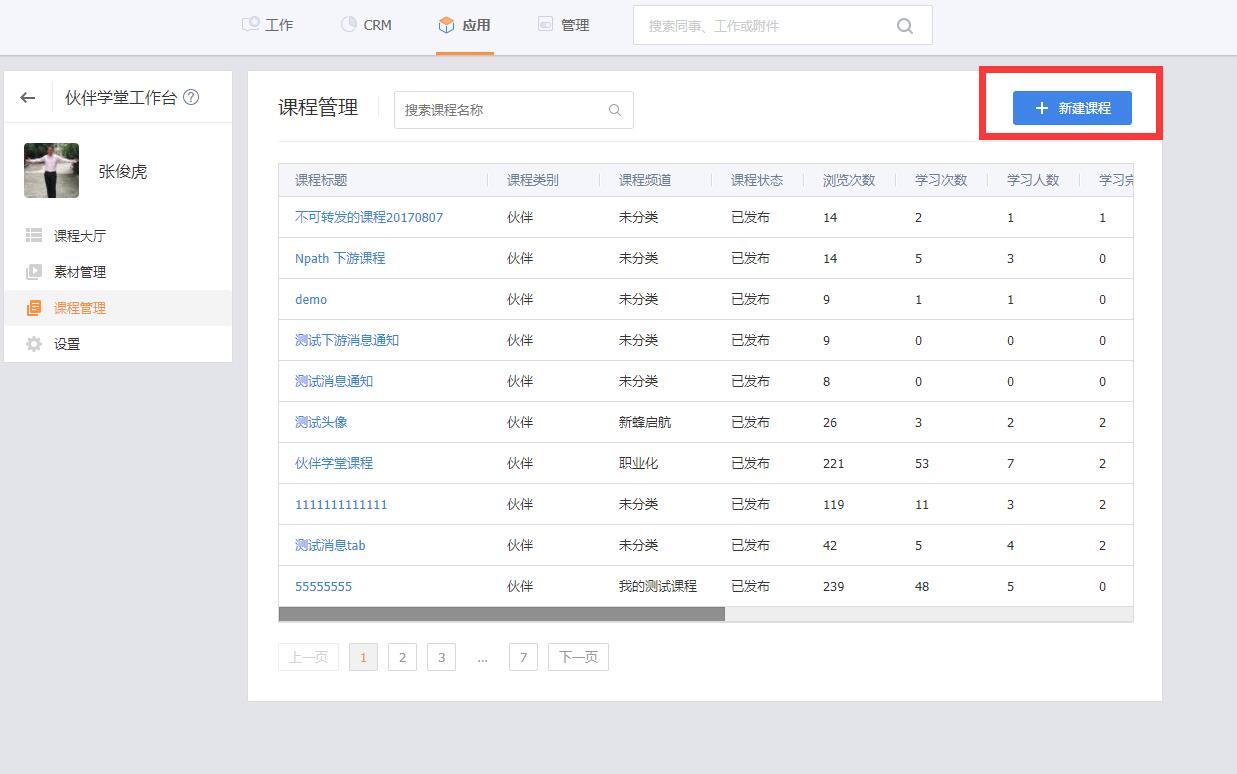Viewport: 1237px width, 774px height.
Task: Jump to page 7 in pagination
Action: tap(523, 657)
